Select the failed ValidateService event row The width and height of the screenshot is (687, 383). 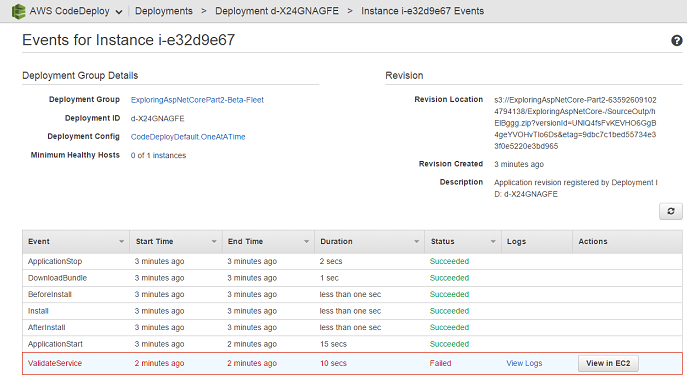[x=352, y=363]
